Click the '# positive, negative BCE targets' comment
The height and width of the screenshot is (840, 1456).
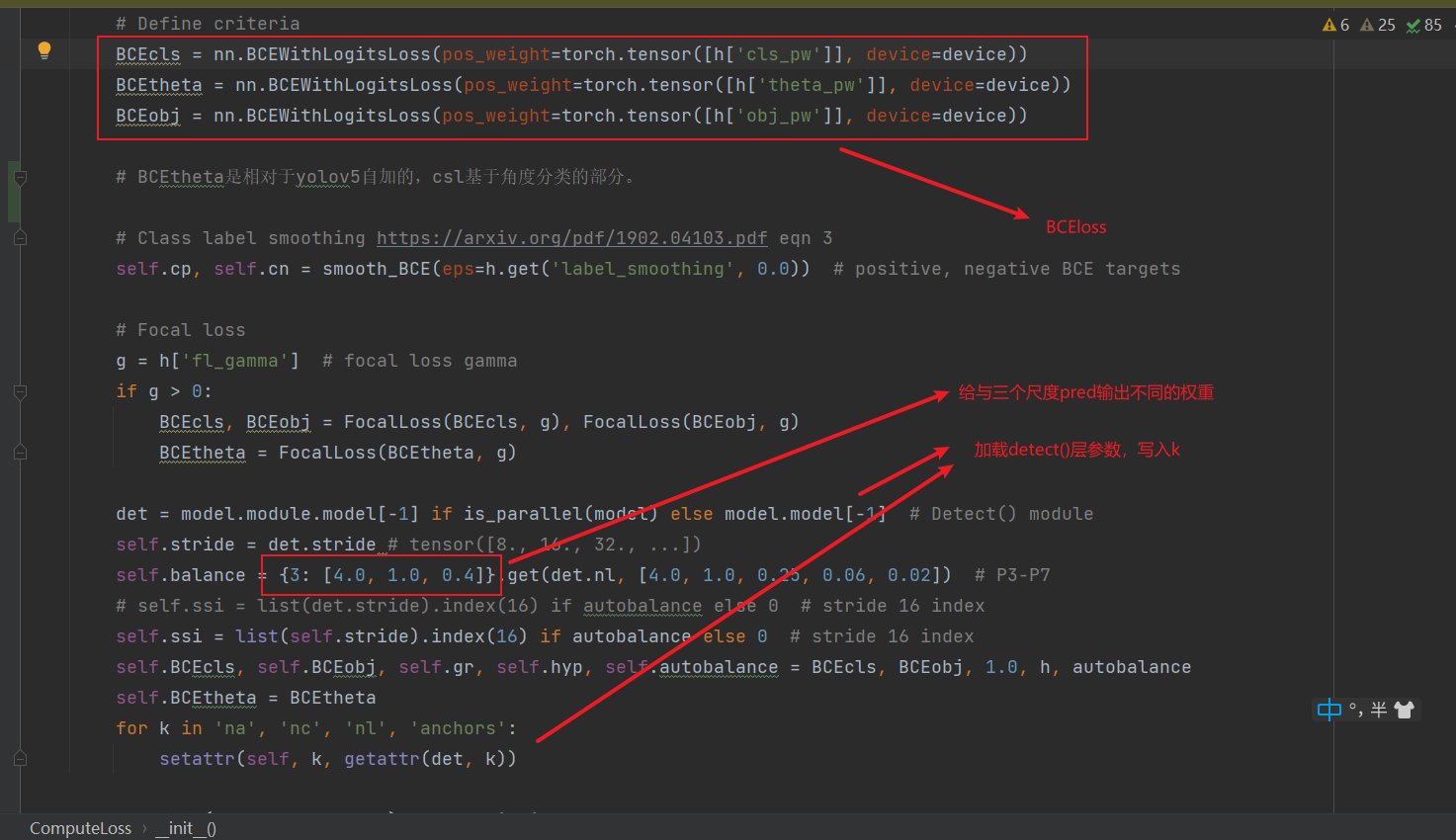[x=1006, y=269]
